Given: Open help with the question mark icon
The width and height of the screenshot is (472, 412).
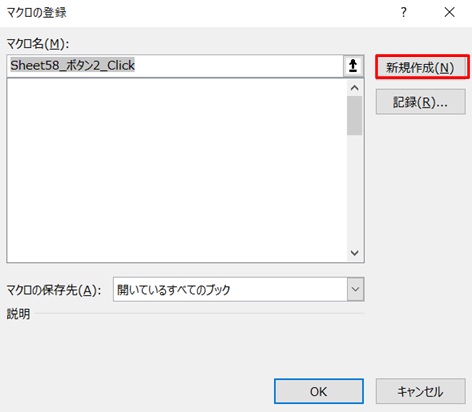Looking at the screenshot, I should click(403, 13).
